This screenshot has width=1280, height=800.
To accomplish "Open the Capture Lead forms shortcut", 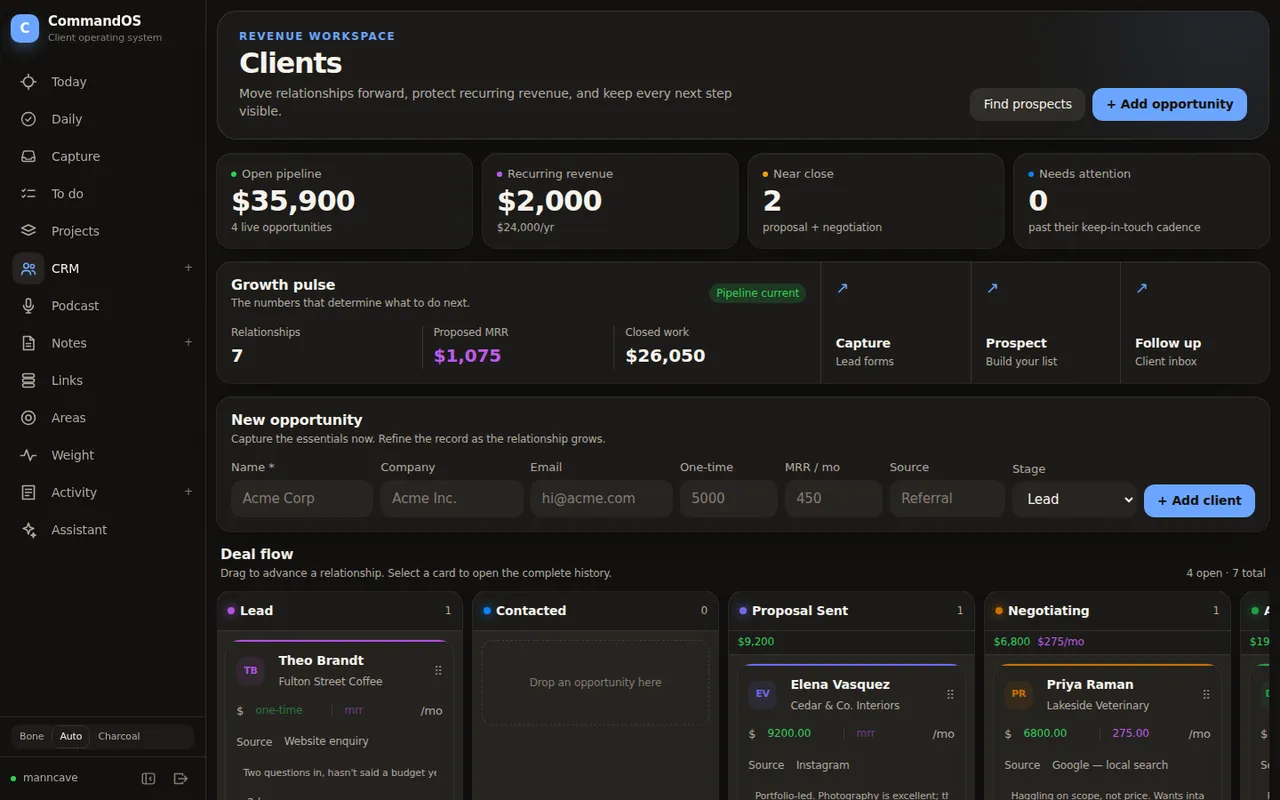I will pos(895,322).
